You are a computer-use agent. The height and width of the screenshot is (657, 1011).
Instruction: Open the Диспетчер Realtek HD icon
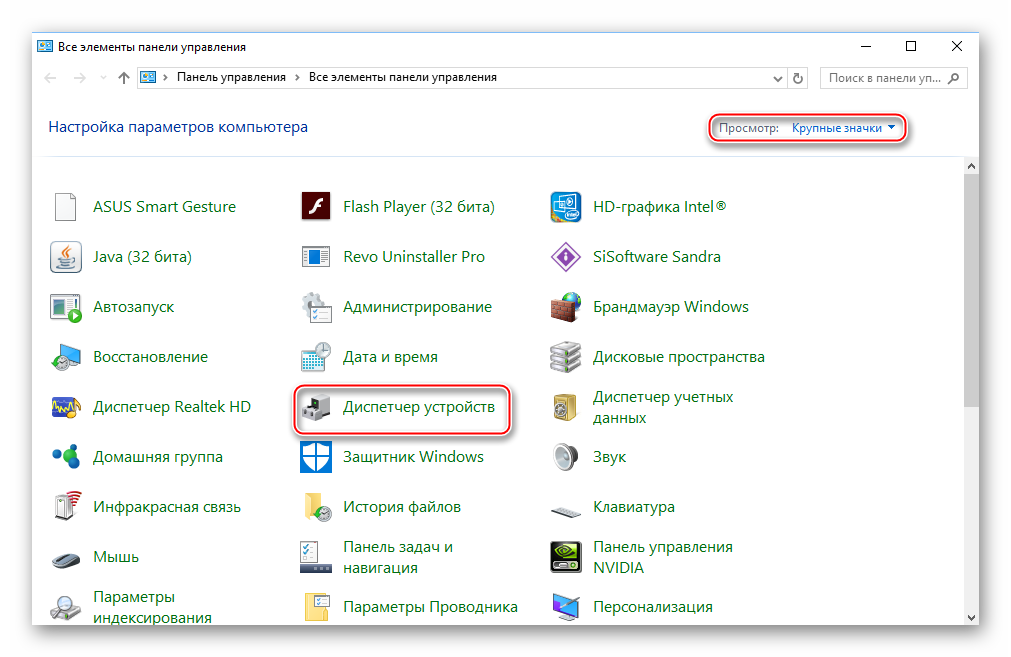click(66, 407)
